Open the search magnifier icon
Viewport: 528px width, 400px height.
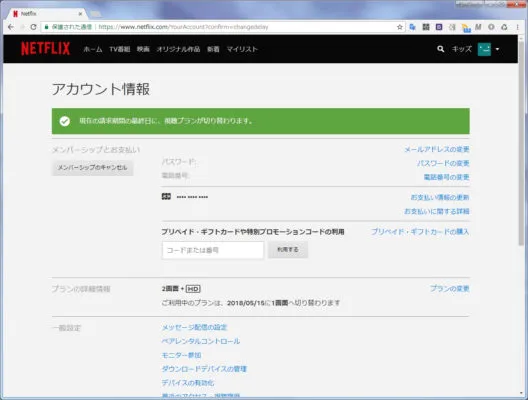[x=440, y=49]
